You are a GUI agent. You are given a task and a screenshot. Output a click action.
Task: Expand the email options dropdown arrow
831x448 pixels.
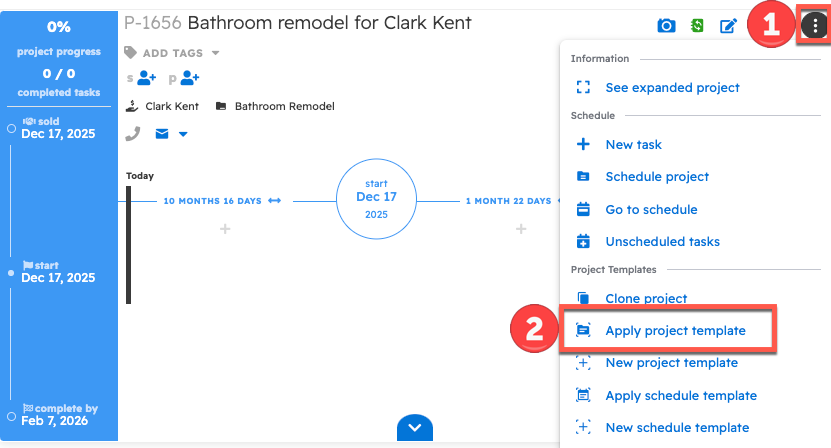[182, 134]
